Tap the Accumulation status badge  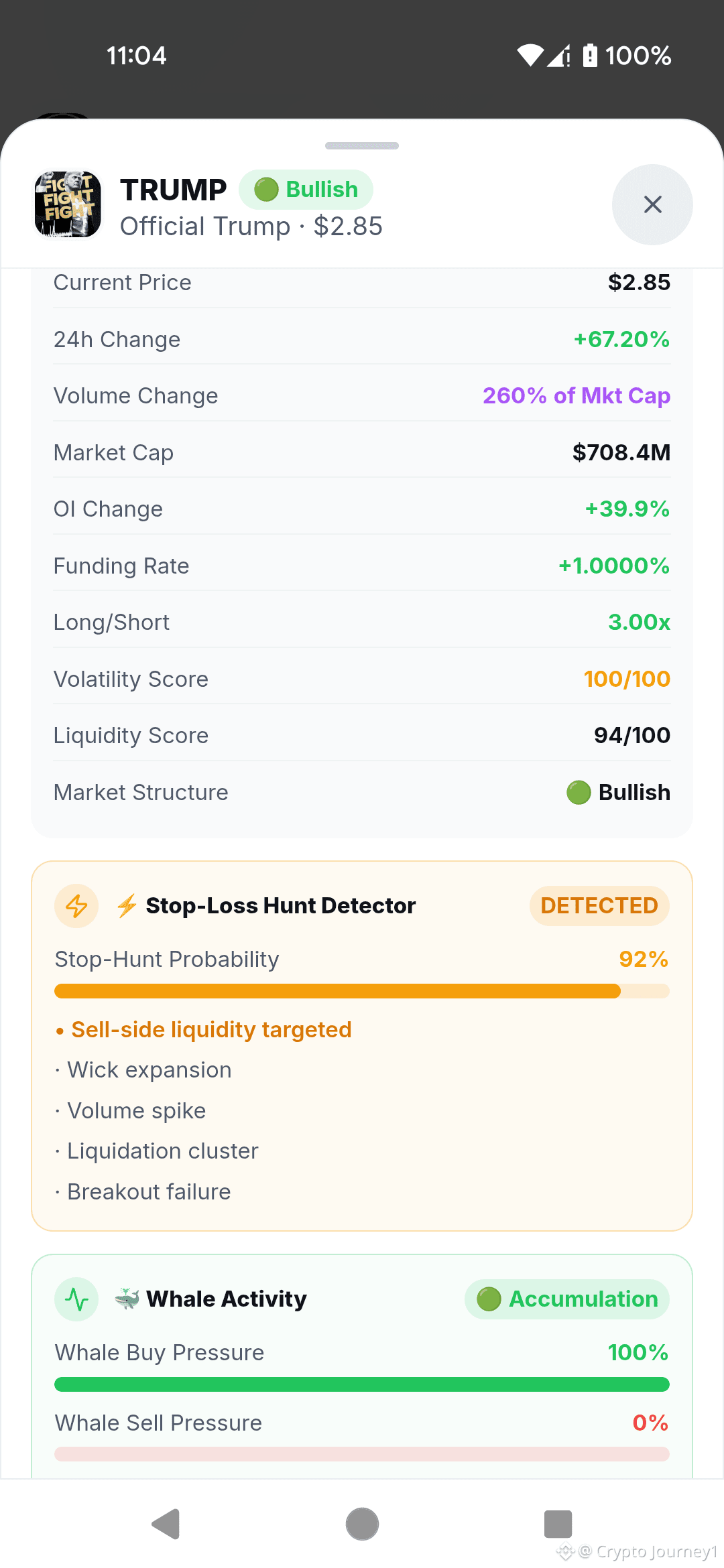point(567,1299)
